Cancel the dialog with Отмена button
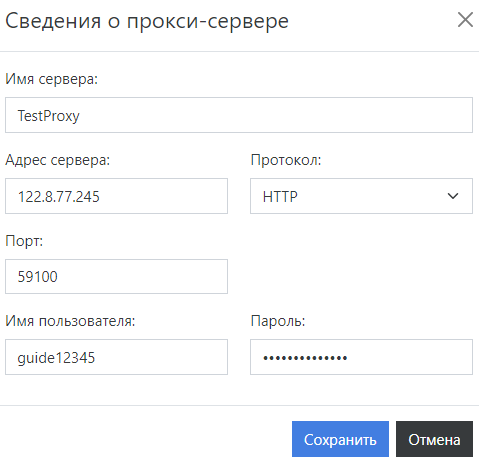The height and width of the screenshot is (463, 479). point(434,439)
